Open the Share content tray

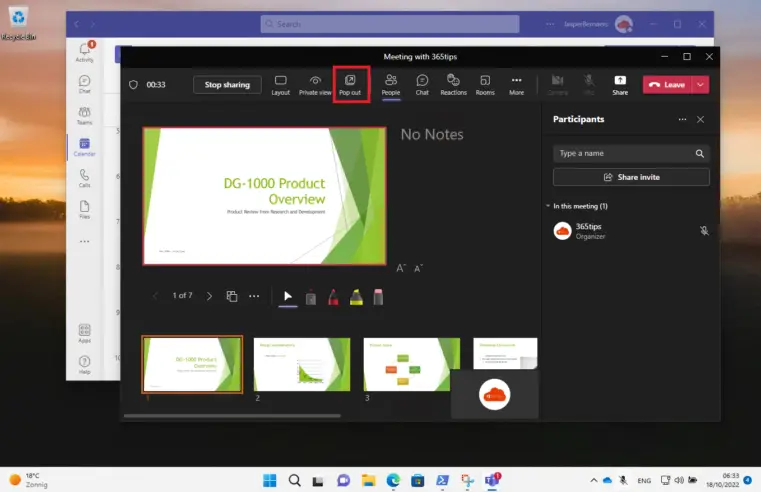coord(620,85)
